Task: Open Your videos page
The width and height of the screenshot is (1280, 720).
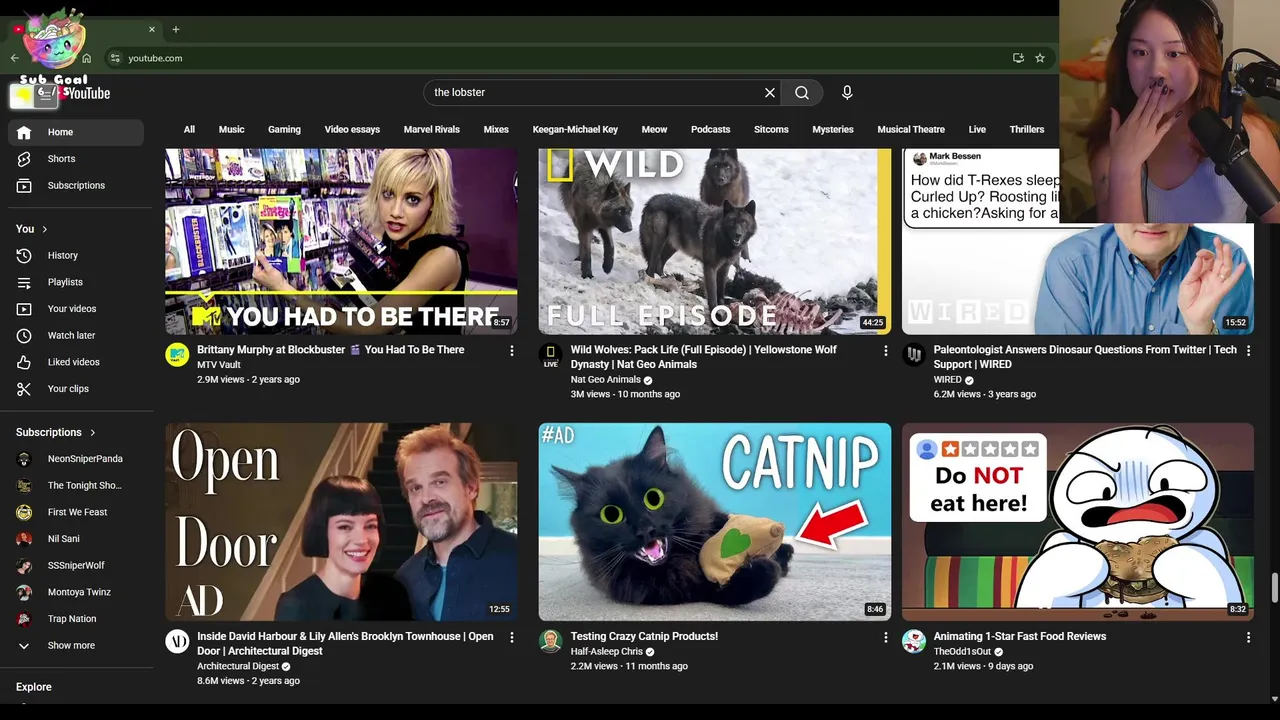Action: [76, 309]
